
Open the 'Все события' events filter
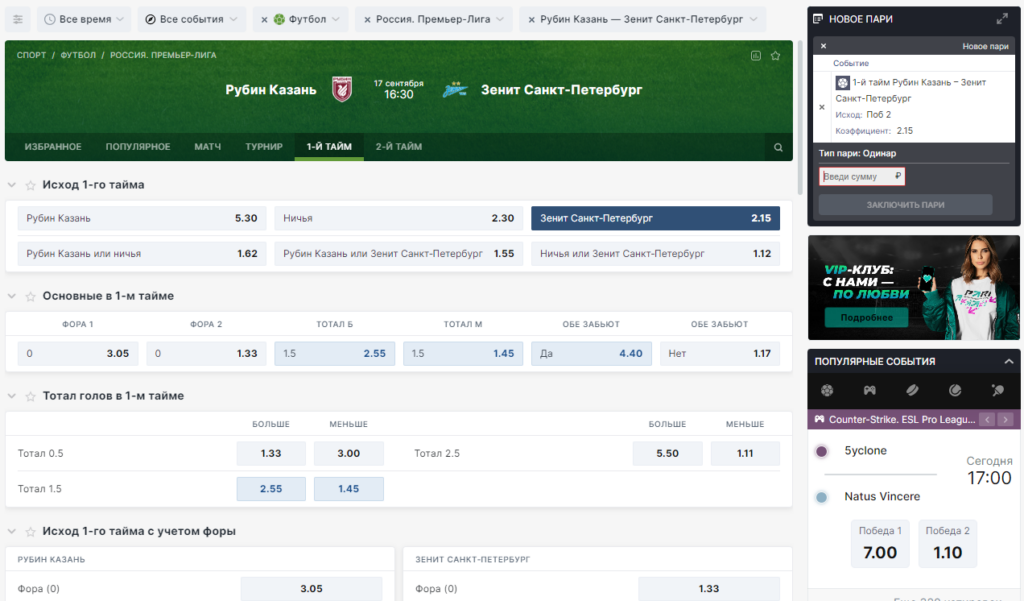coord(191,20)
